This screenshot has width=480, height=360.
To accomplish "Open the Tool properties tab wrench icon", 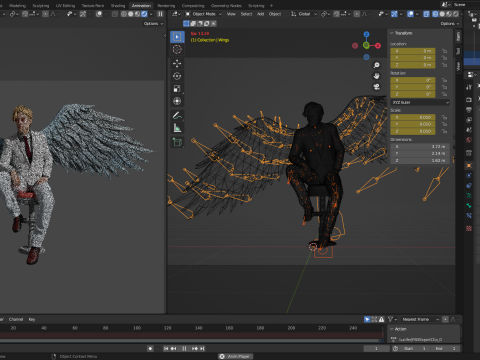I will coord(469,87).
